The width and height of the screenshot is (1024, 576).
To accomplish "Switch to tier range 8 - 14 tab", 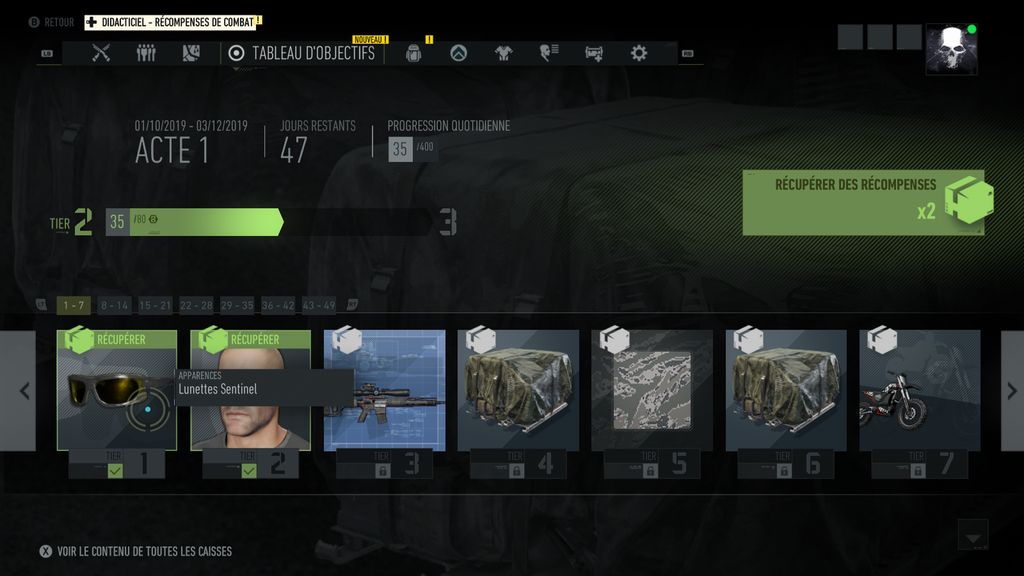I will coord(114,305).
